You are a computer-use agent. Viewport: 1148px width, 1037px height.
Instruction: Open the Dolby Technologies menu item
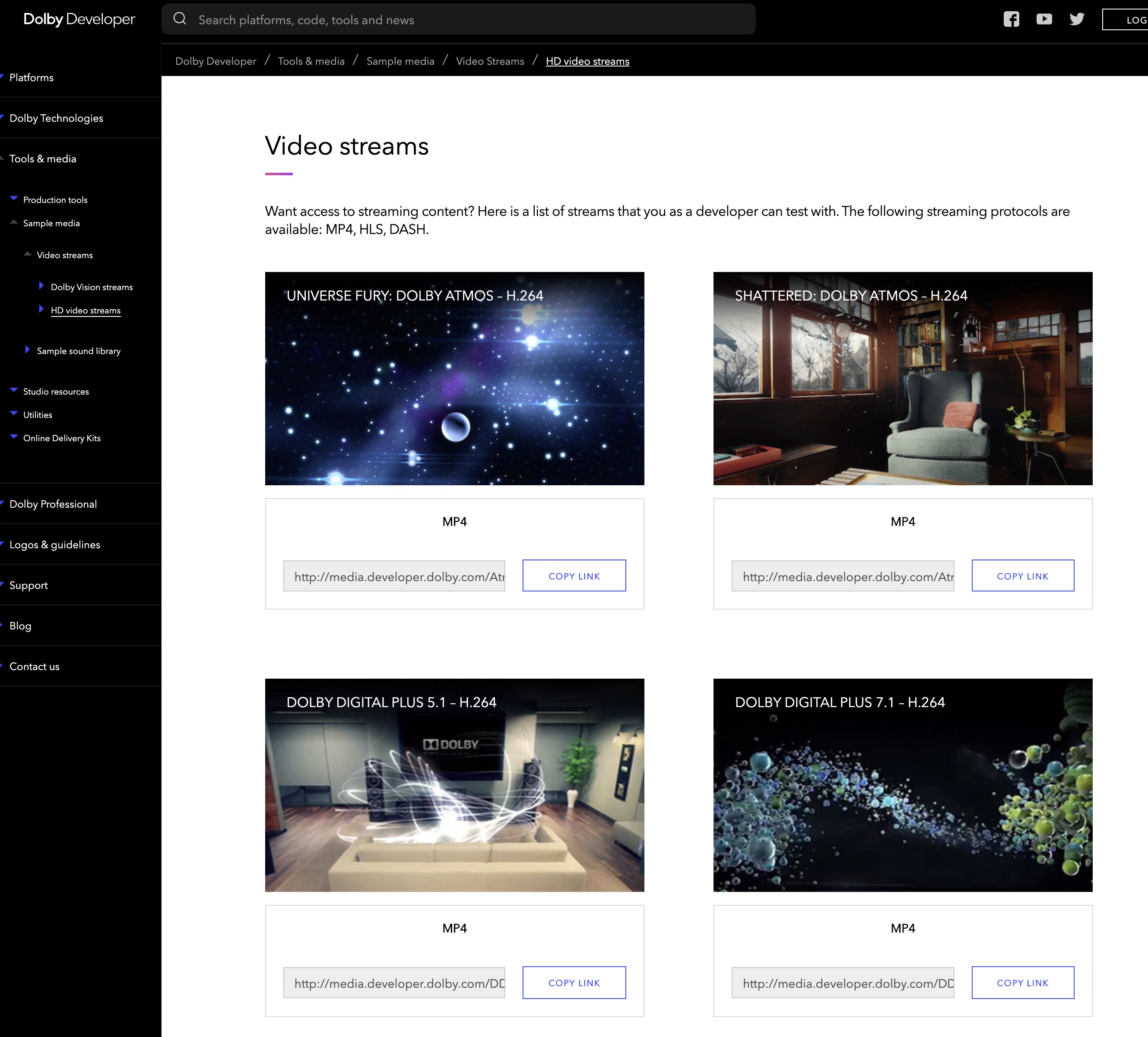[56, 118]
